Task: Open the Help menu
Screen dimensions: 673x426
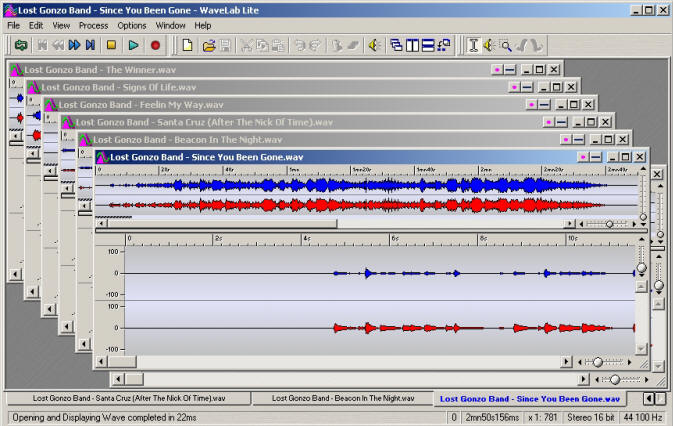Action: tap(203, 26)
